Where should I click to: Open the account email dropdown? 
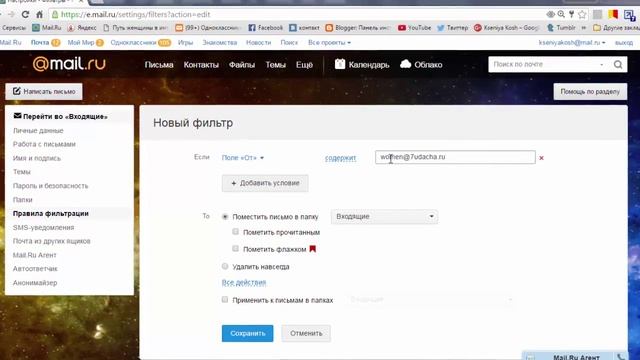click(x=571, y=42)
